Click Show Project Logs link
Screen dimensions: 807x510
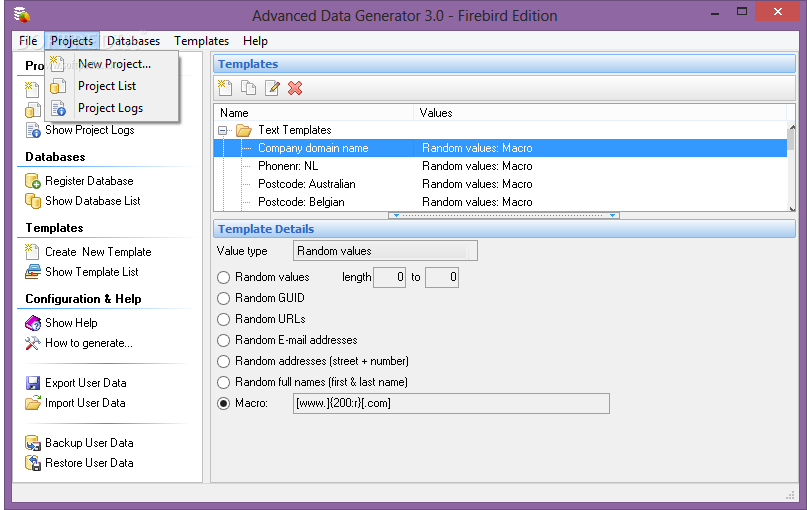point(90,130)
